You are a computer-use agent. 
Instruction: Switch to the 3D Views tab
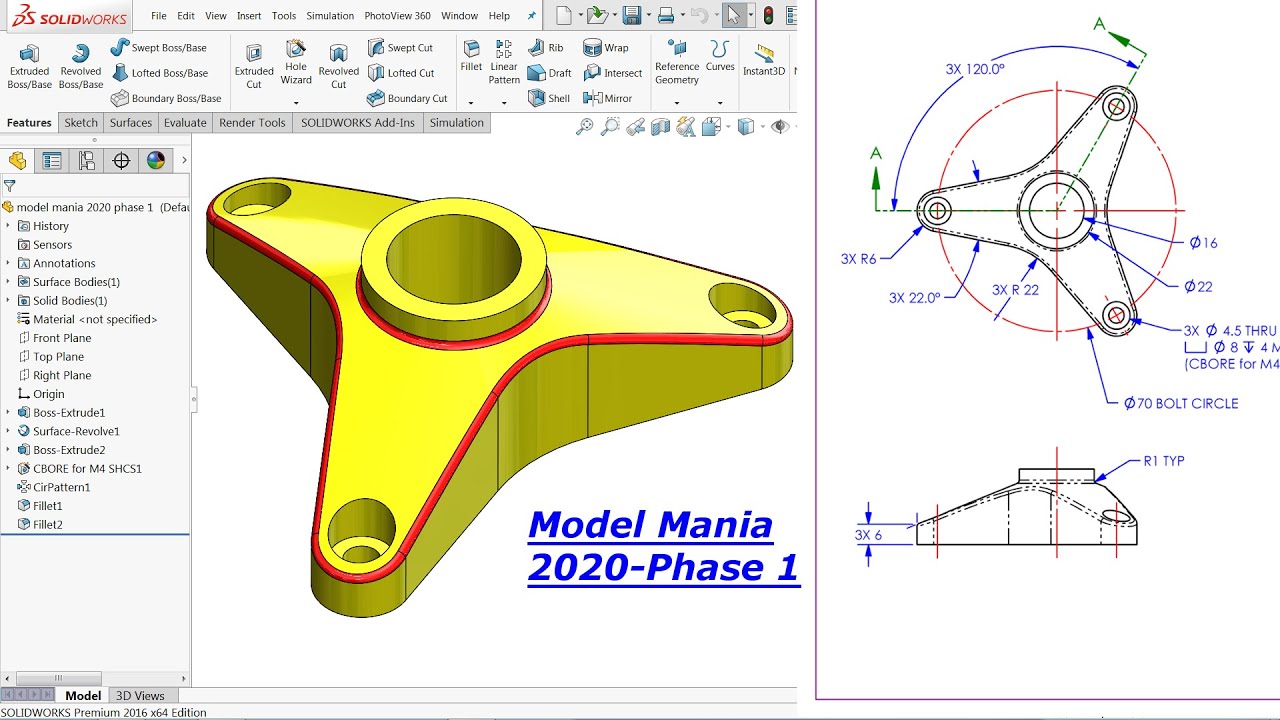pyautogui.click(x=140, y=696)
